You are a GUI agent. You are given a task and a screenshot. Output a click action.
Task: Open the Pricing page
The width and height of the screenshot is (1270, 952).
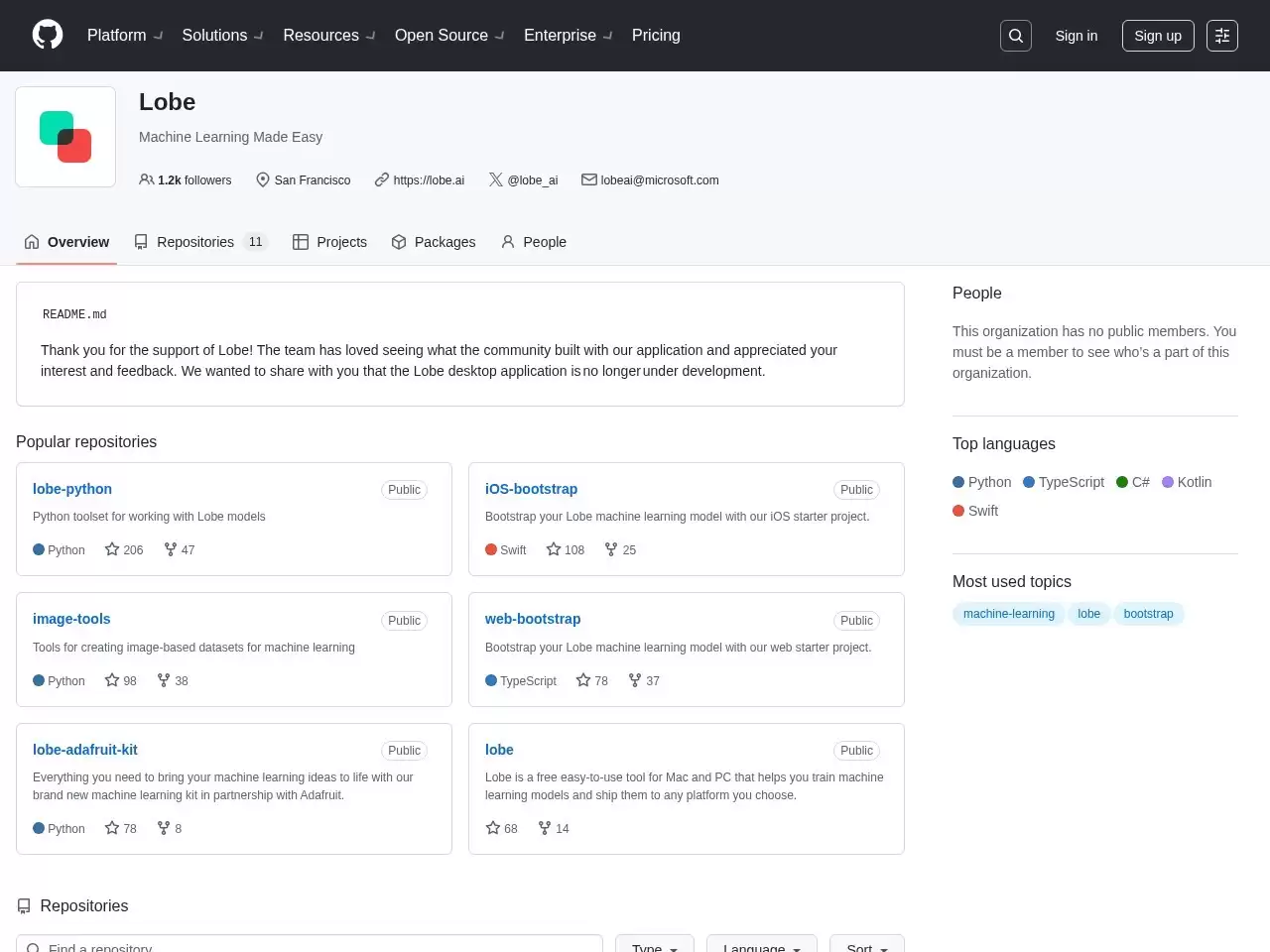point(656,36)
